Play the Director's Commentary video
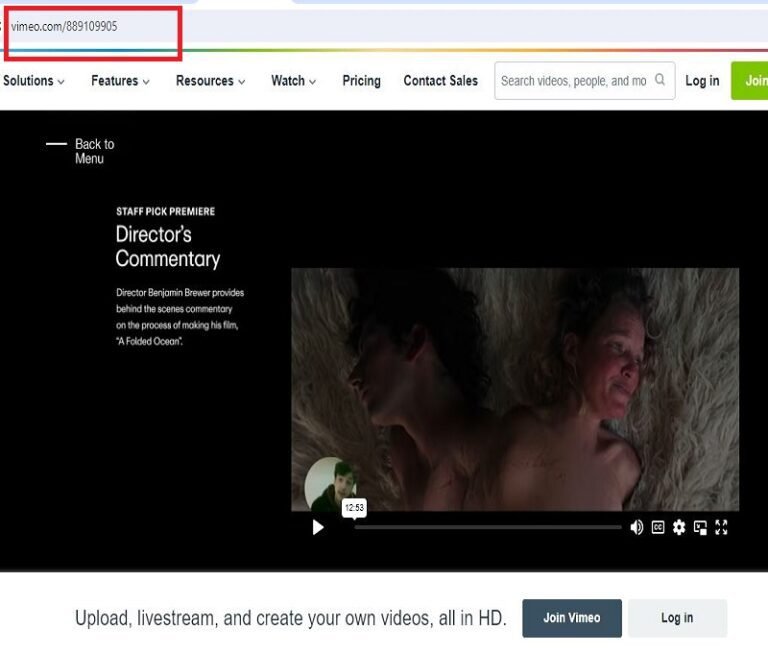 [x=318, y=527]
